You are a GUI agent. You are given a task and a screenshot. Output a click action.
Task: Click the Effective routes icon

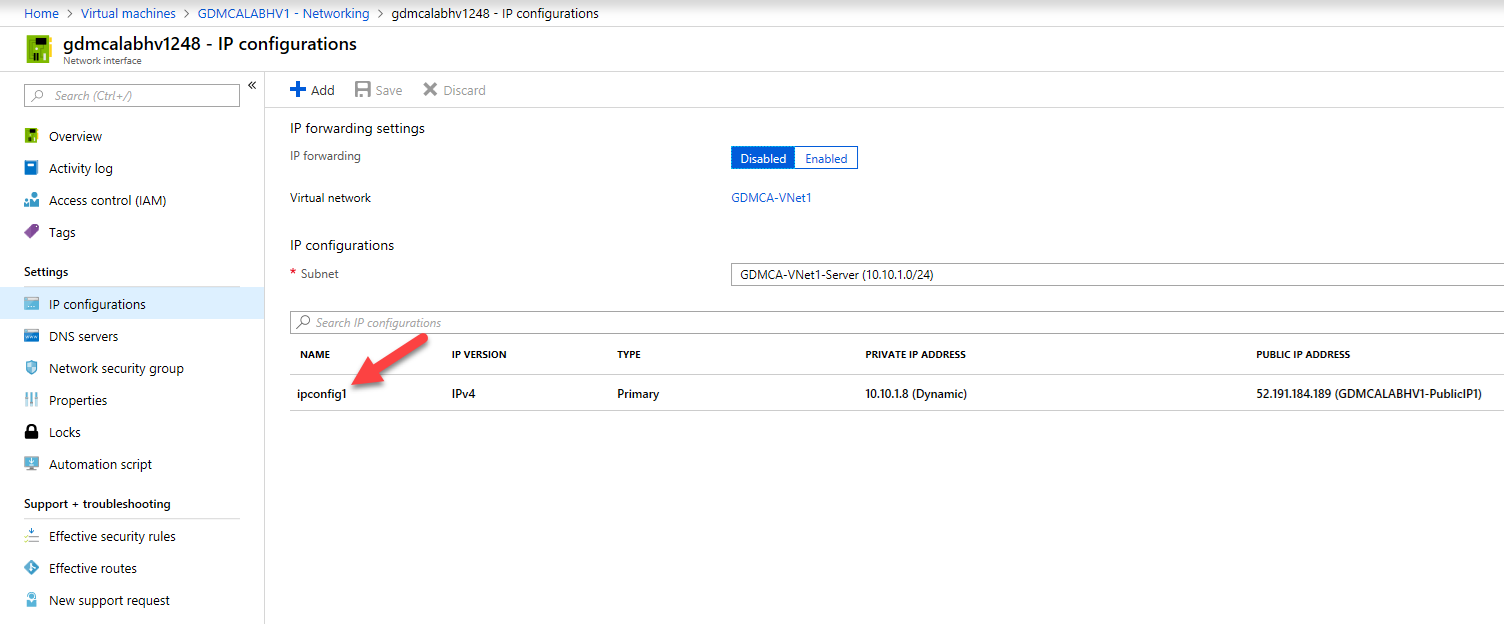pos(31,568)
